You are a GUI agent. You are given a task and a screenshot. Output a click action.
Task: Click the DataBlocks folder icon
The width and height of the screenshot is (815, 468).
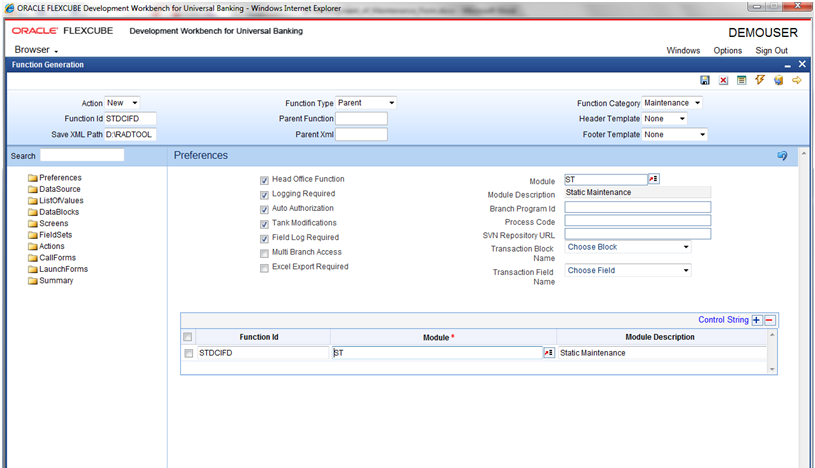point(33,212)
